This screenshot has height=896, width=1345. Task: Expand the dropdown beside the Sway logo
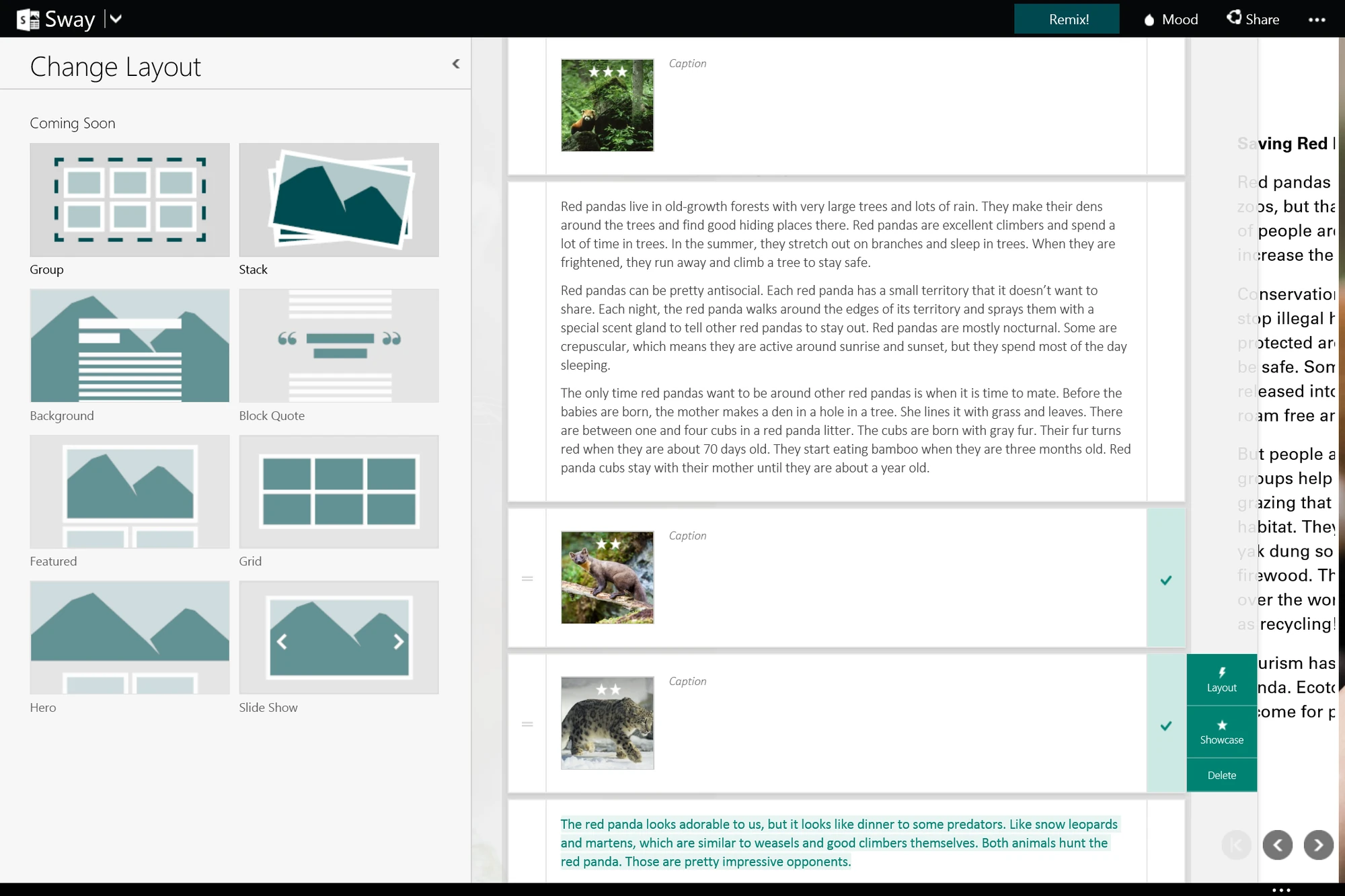click(x=115, y=19)
